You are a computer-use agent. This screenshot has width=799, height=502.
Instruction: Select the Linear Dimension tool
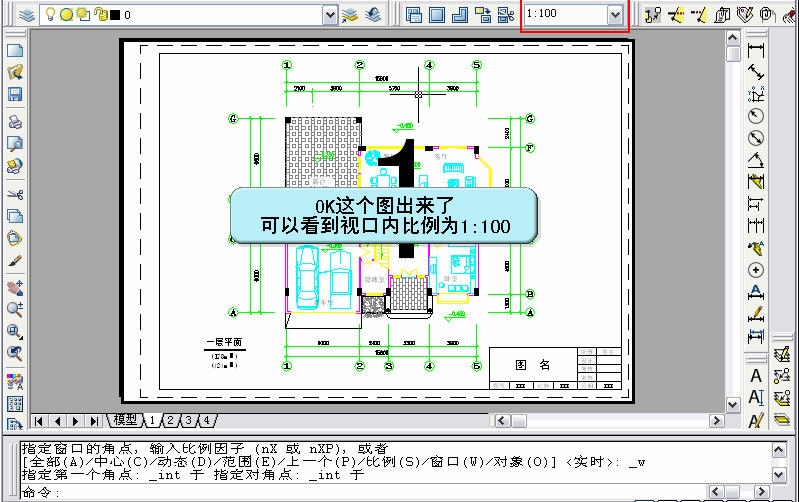(x=756, y=50)
